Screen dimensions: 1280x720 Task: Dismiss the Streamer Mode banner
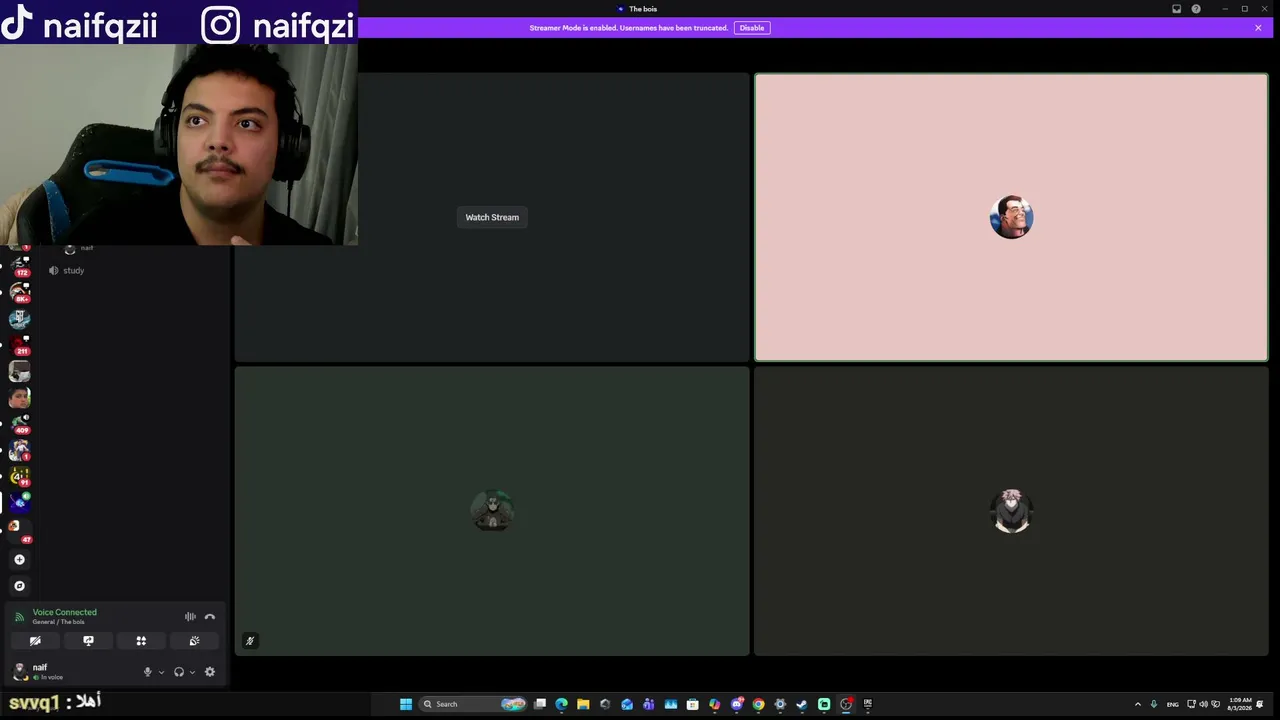tap(1258, 28)
